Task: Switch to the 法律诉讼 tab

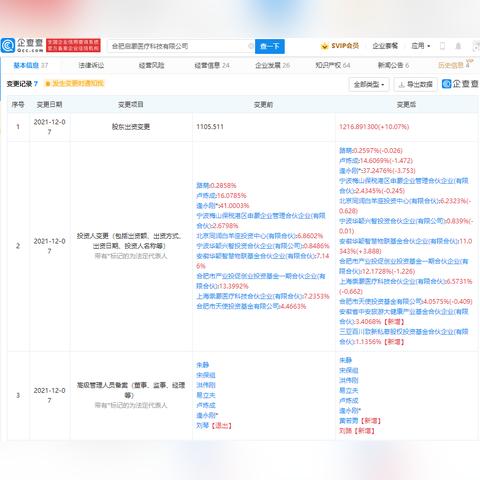Action: (91, 65)
